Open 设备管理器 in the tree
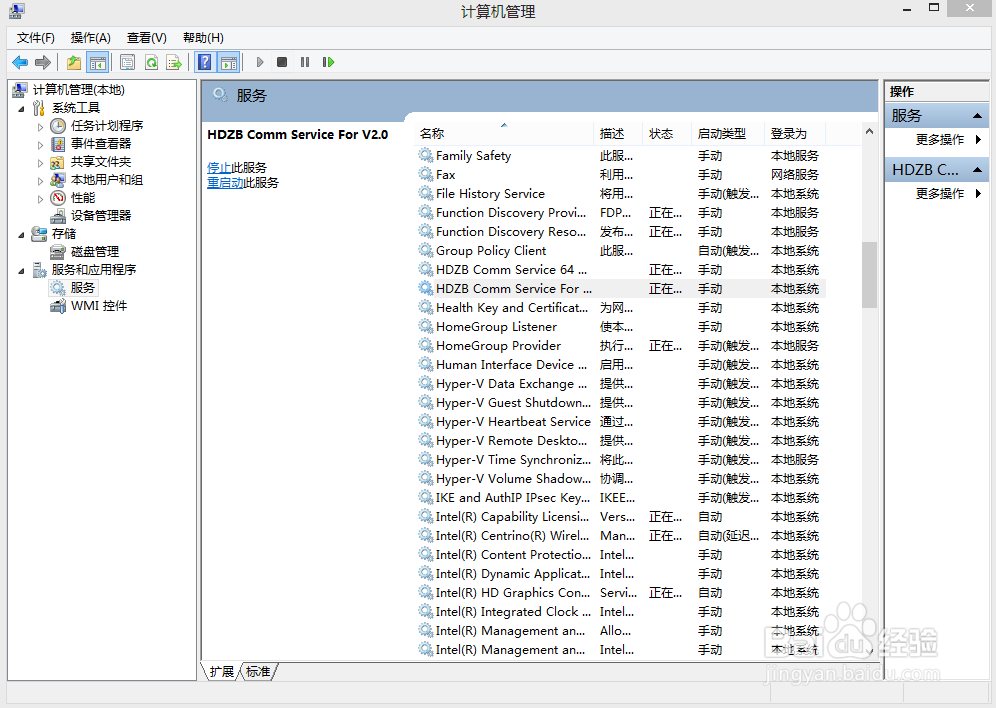Image resolution: width=996 pixels, height=708 pixels. tap(101, 215)
